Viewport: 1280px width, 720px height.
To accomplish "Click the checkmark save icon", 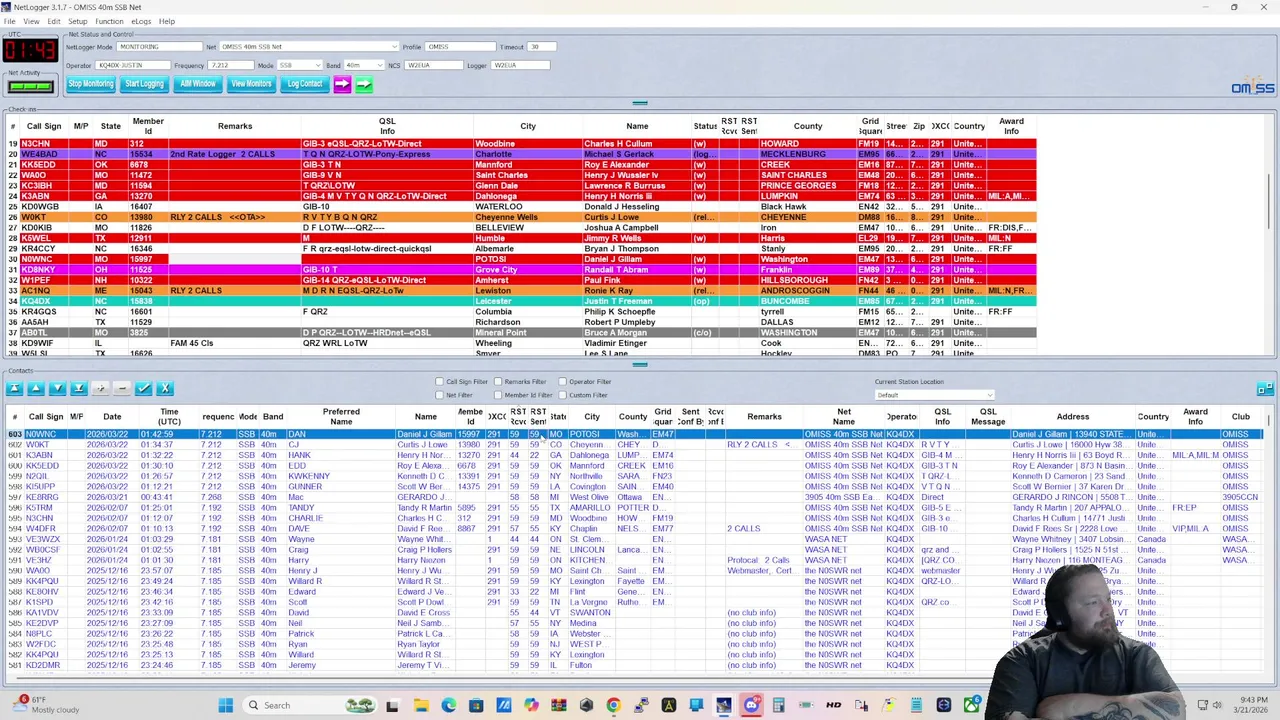I will tap(144, 388).
